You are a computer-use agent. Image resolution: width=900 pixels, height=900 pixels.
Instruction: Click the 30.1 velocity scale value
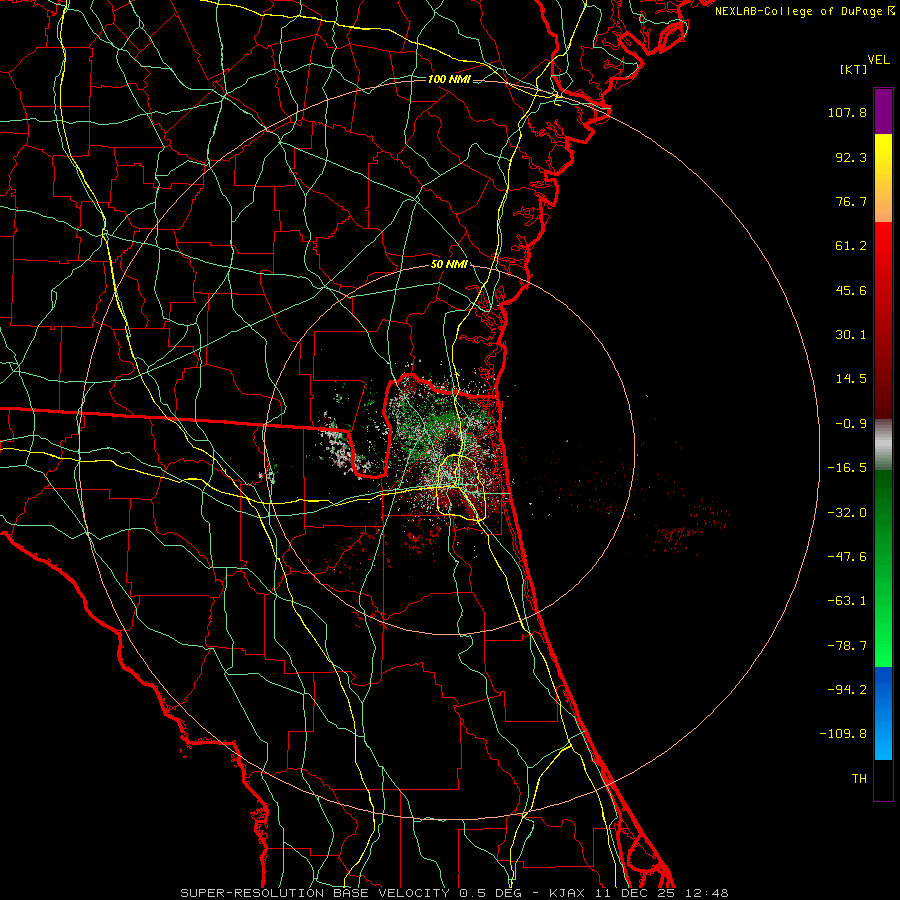851,335
